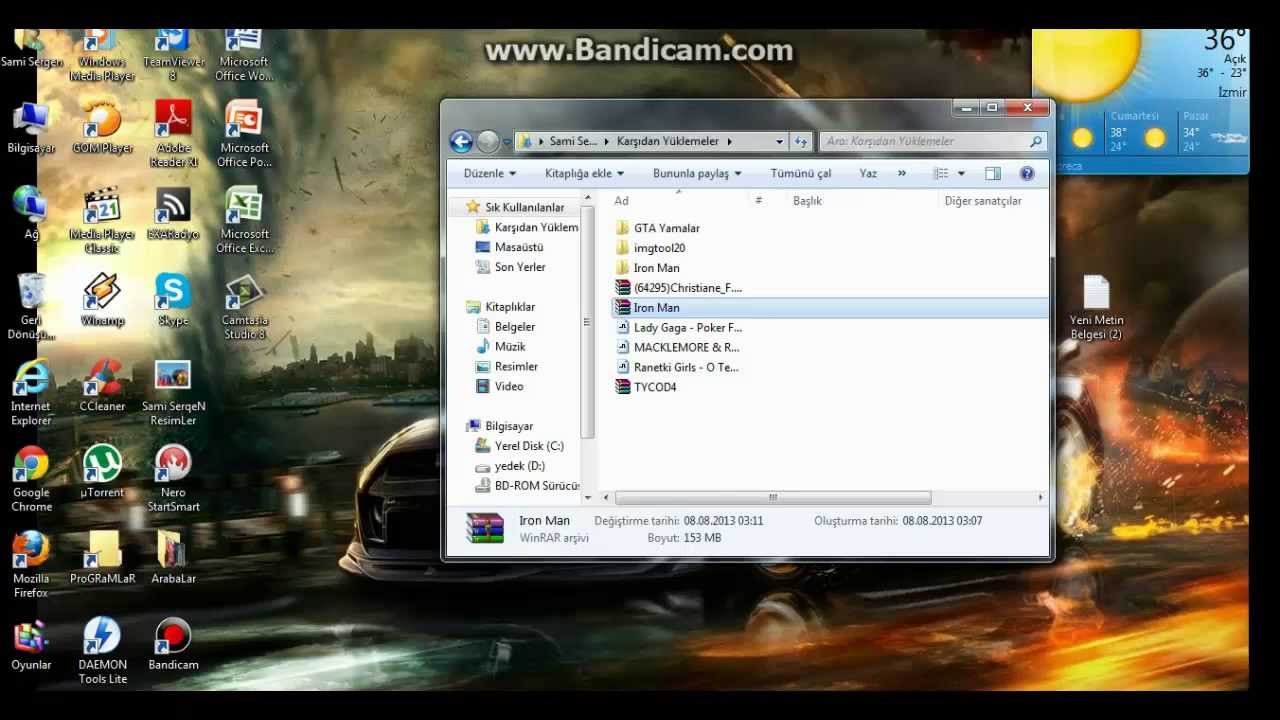Screen dimensions: 1280x720
Task: Open Sami SerqeN ResimLer desktop item
Action: (x=173, y=392)
